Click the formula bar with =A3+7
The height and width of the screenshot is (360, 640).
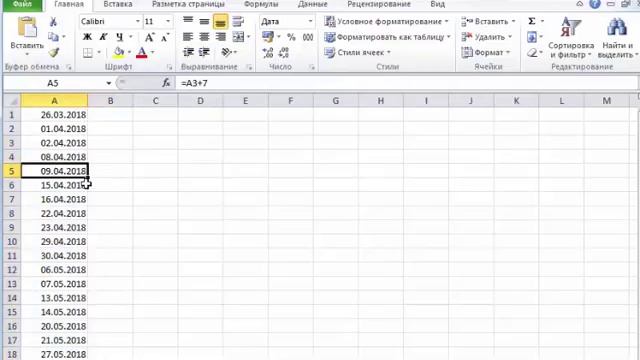click(406, 83)
